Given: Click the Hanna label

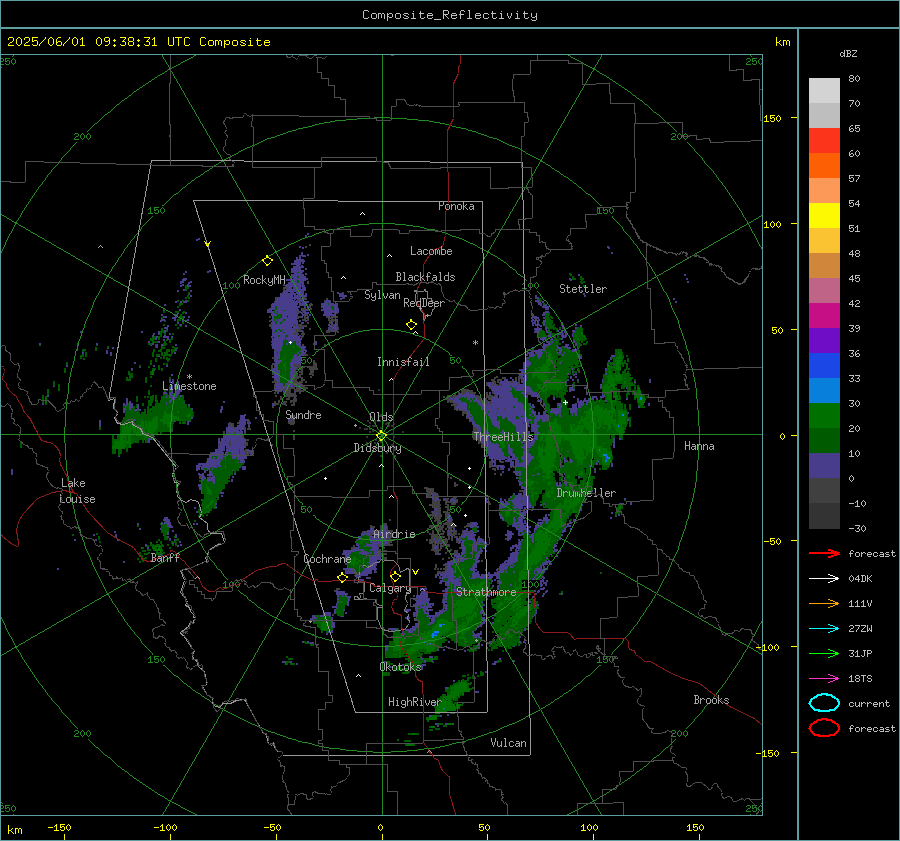Looking at the screenshot, I should [x=699, y=446].
